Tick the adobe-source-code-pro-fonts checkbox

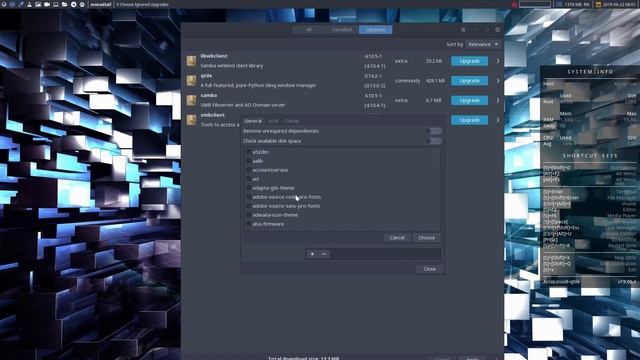point(249,197)
